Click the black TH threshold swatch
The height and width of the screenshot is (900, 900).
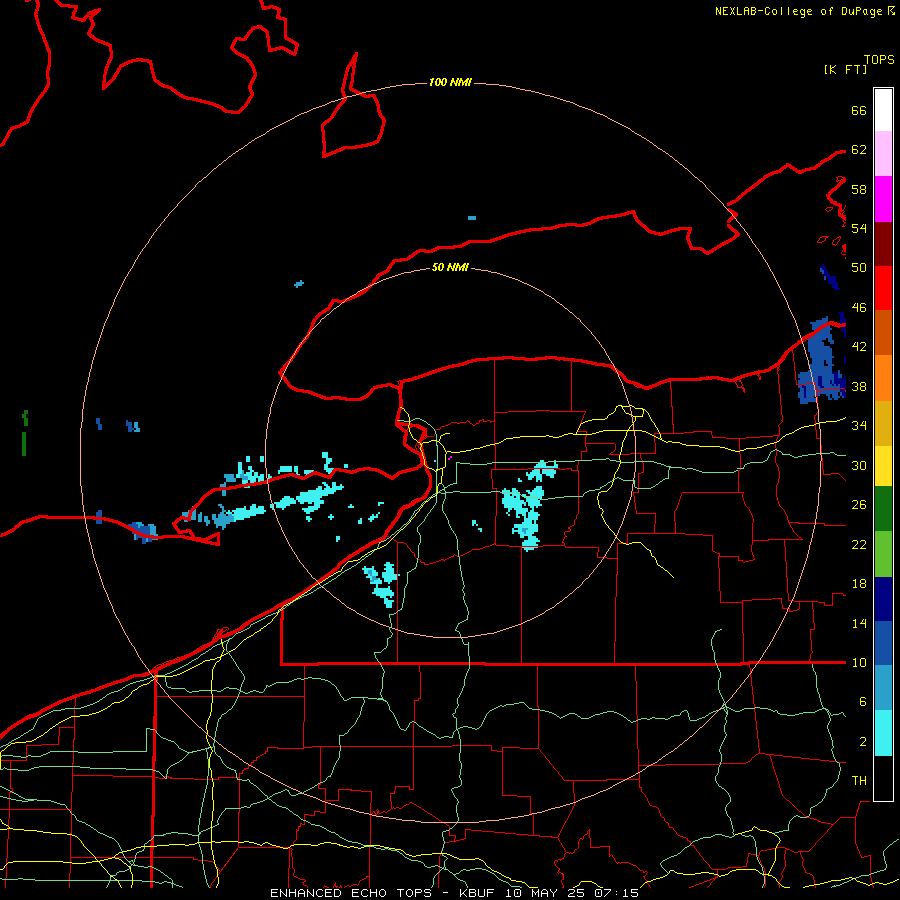[883, 778]
